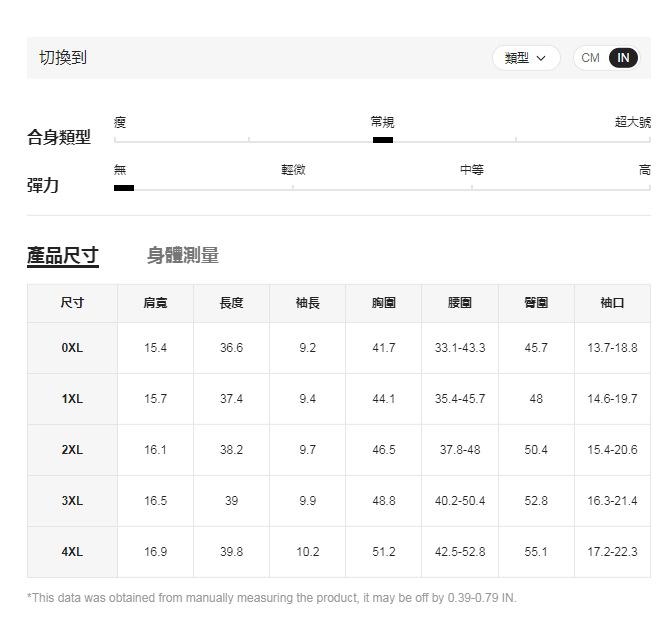Image resolution: width=668 pixels, height=619 pixels.
Task: Click the 腰圍 column header
Action: (460, 303)
